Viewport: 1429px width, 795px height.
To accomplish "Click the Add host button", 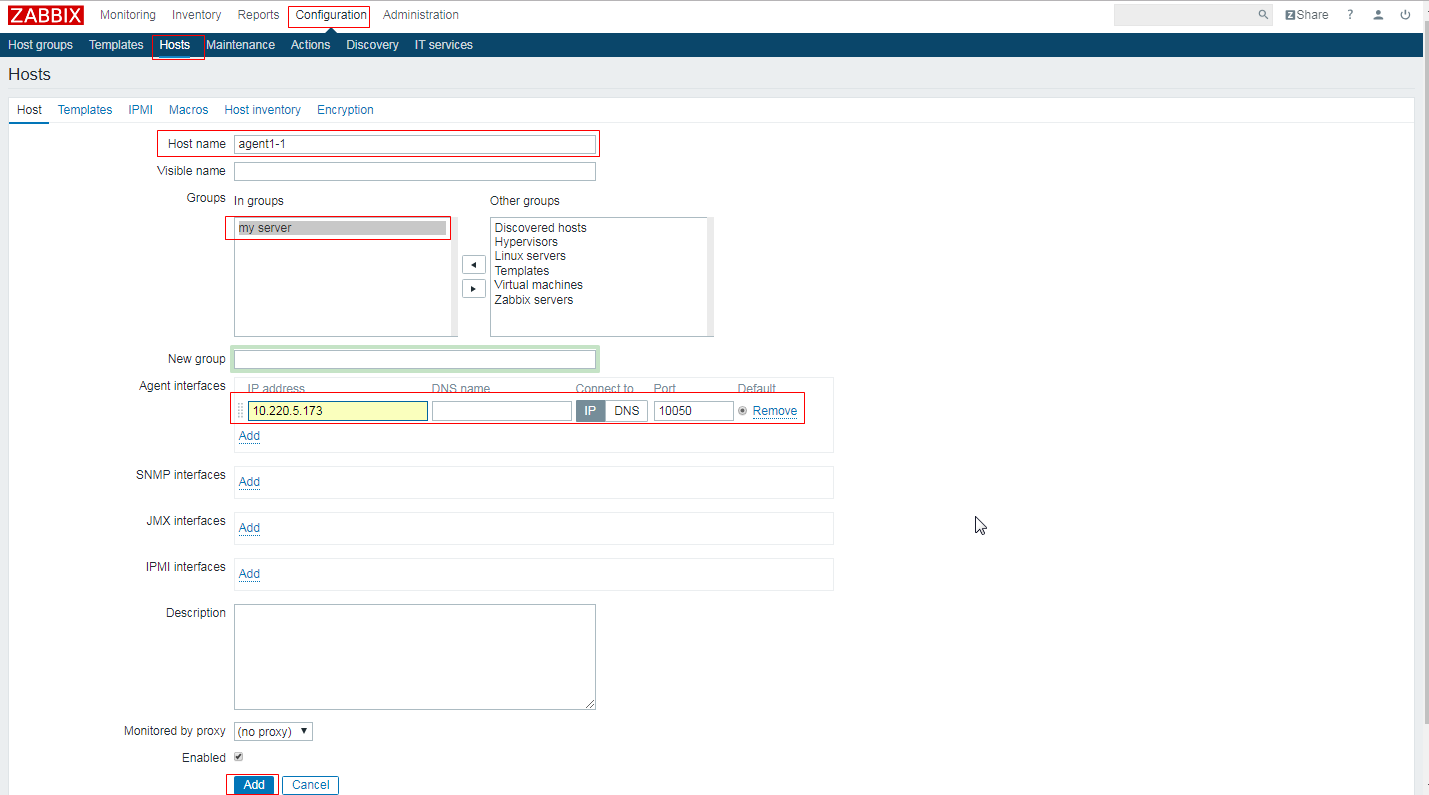I will [x=254, y=785].
